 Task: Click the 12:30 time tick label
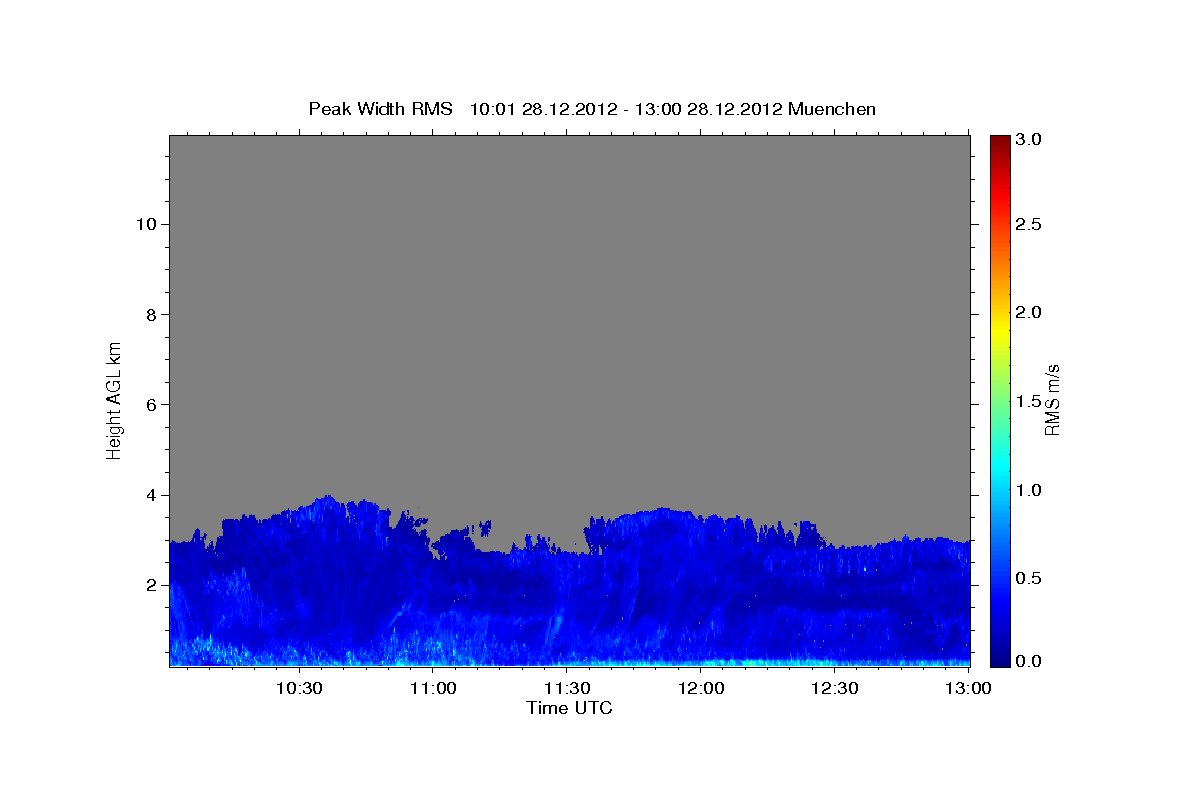[834, 688]
